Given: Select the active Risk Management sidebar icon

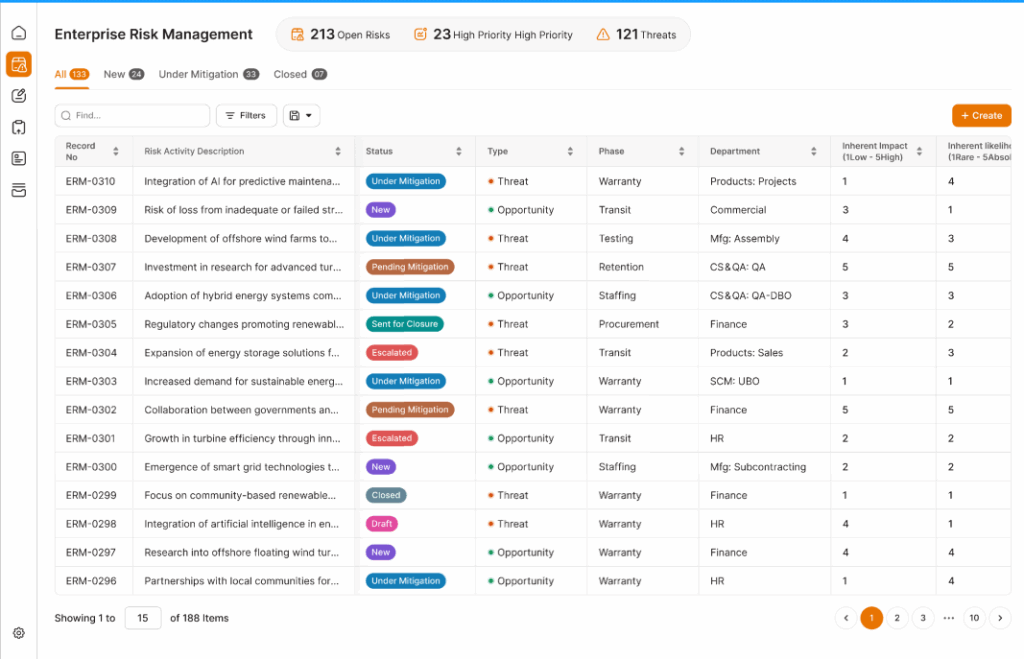Looking at the screenshot, I should click(18, 65).
